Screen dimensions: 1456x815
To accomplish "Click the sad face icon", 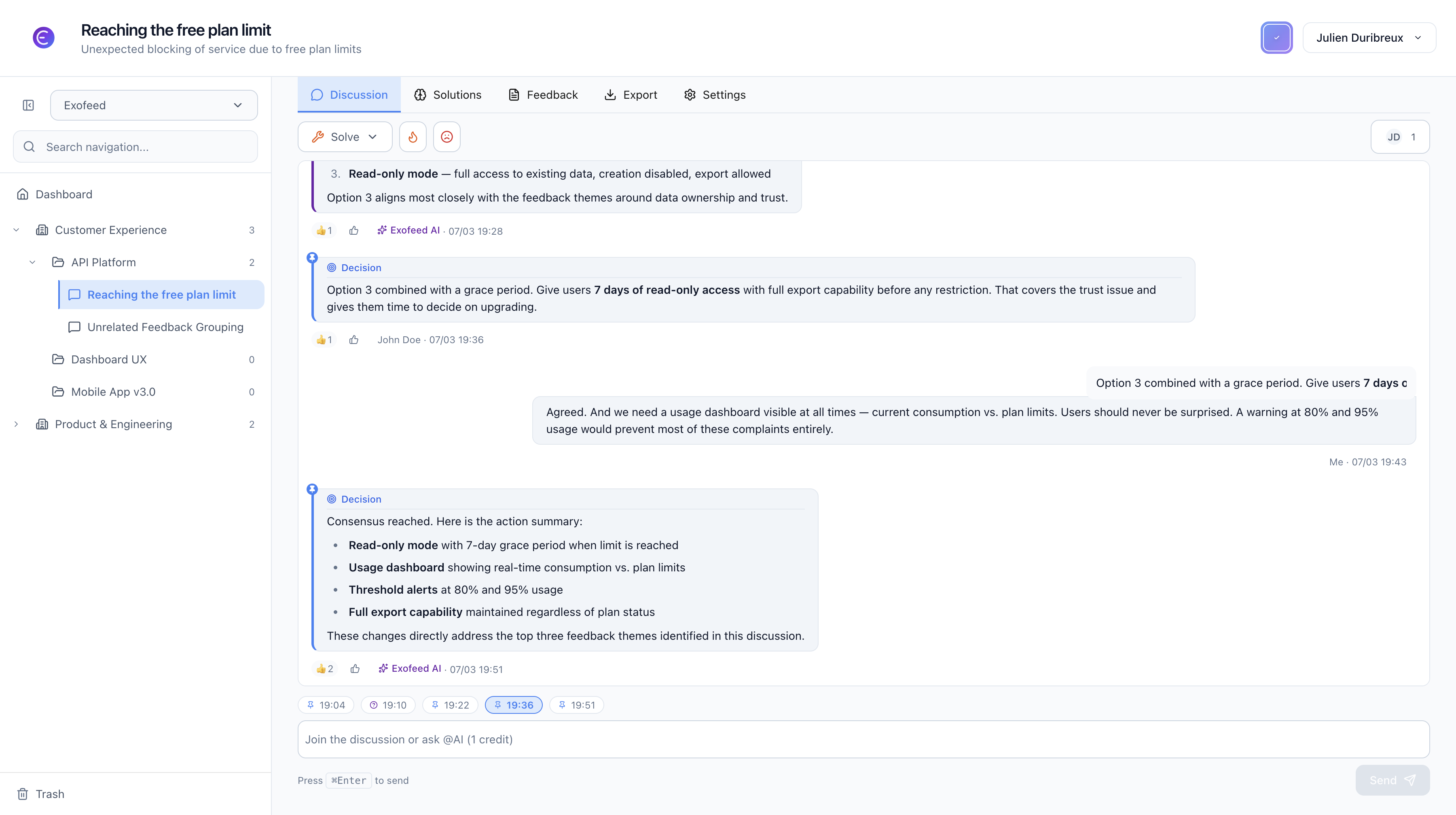I will [x=447, y=137].
